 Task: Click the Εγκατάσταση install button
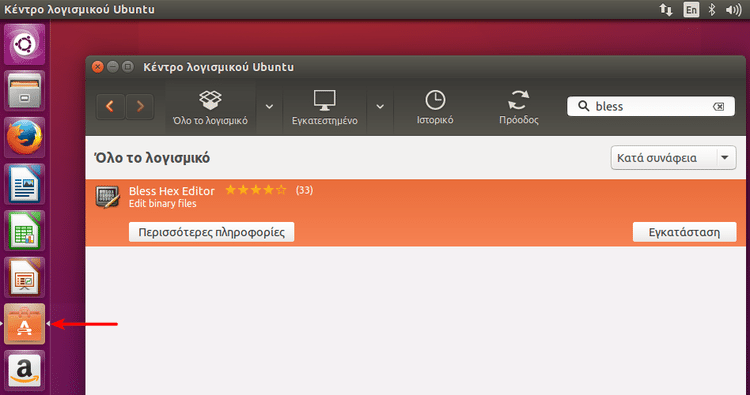pyautogui.click(x=684, y=232)
